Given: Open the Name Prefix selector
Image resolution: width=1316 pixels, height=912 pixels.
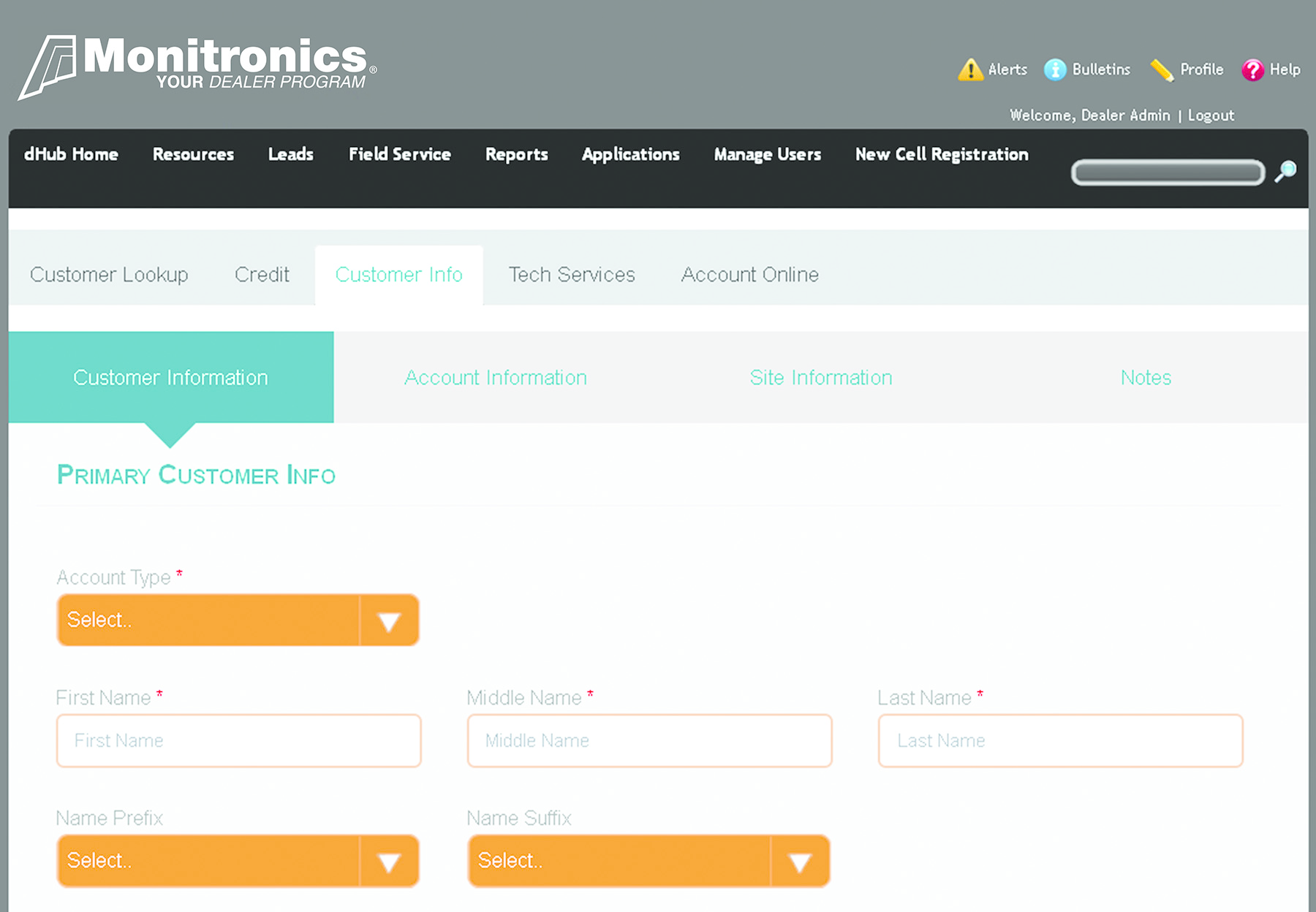Looking at the screenshot, I should pos(237,861).
